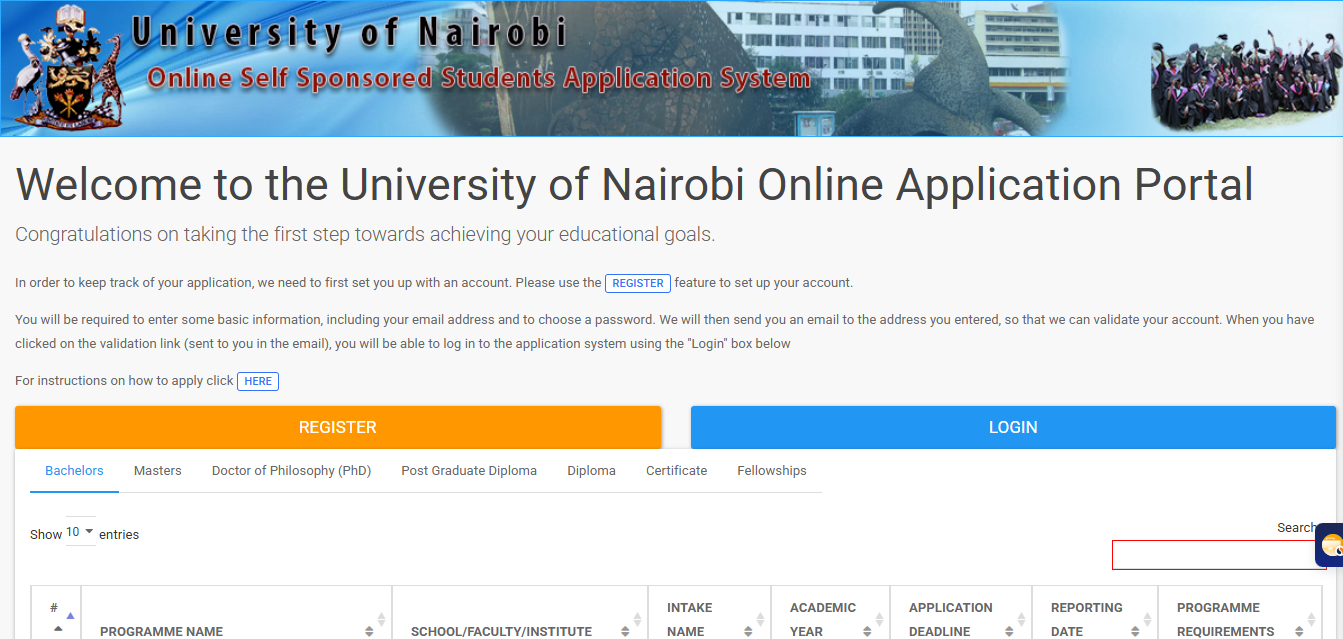Click the inline REGISTER link in instructions
The image size is (1343, 639).
(x=638, y=283)
